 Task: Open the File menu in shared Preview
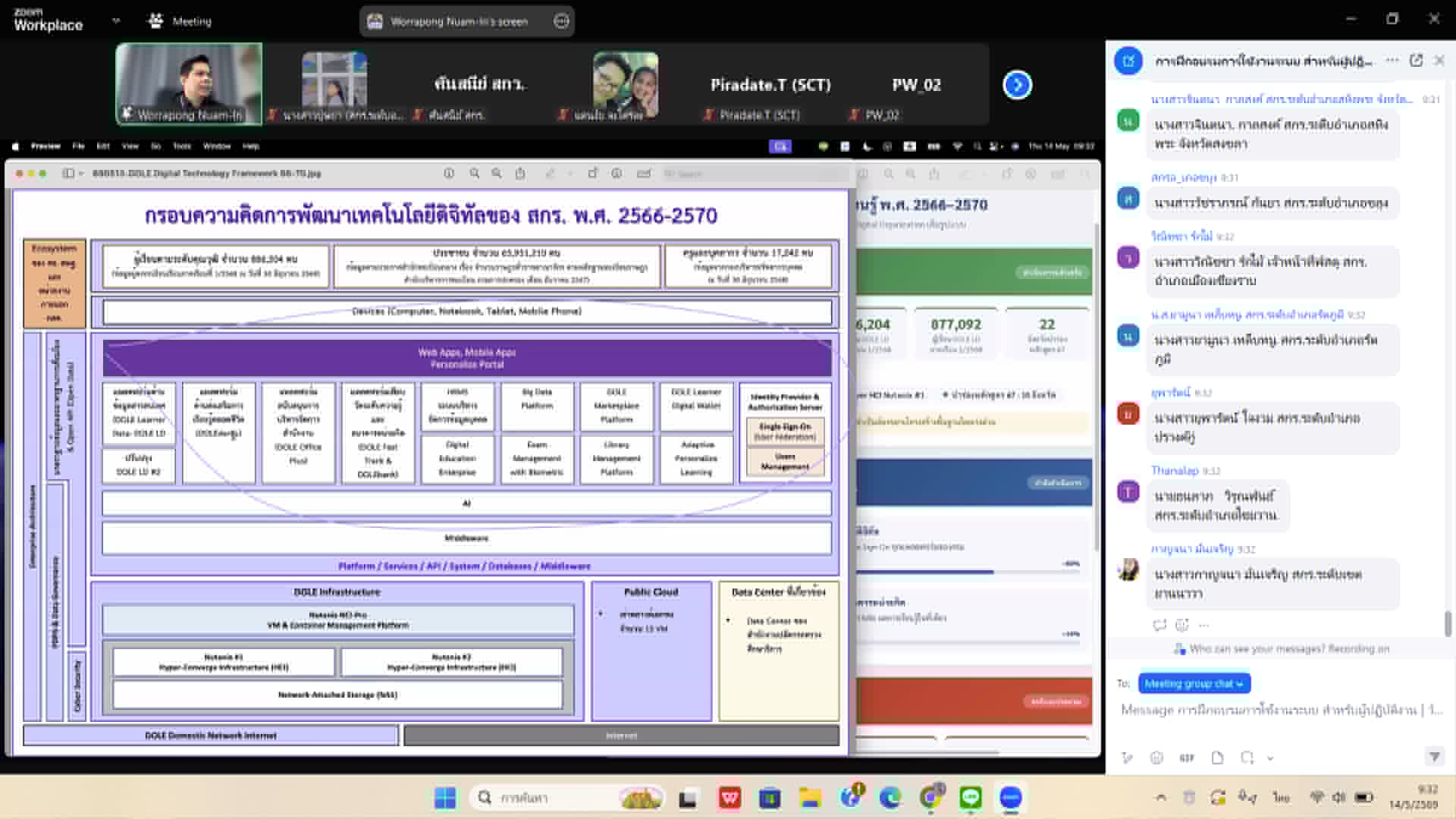pos(78,146)
